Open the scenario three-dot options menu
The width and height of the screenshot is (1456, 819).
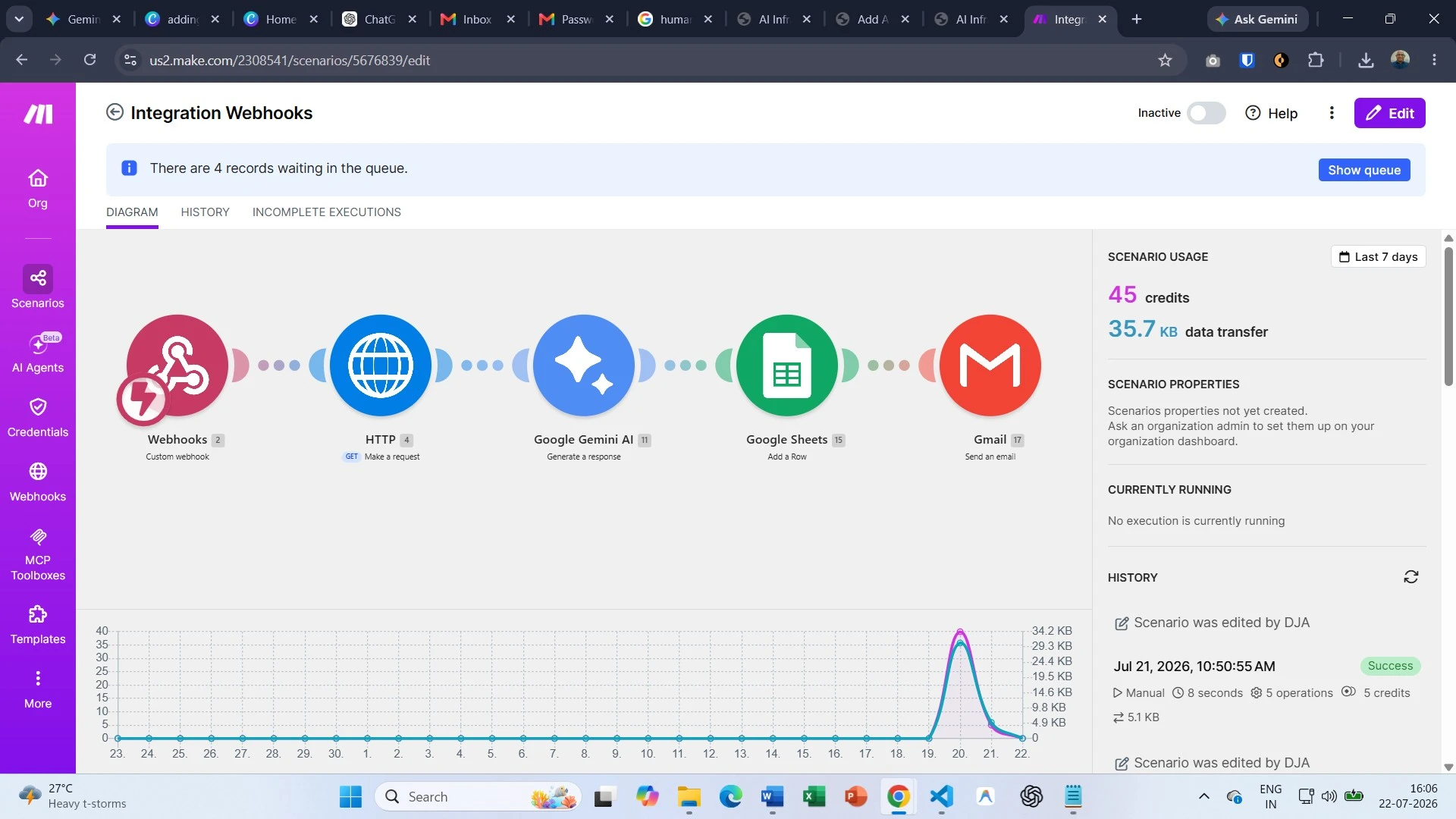pos(1332,113)
